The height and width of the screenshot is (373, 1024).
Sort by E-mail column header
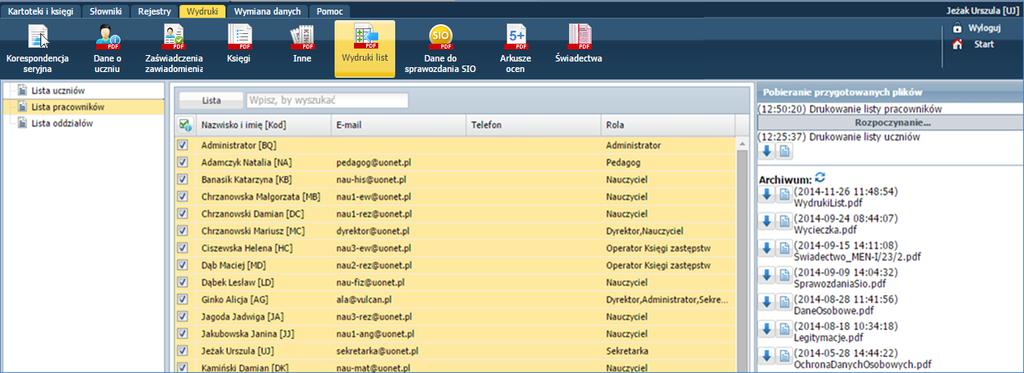(398, 125)
